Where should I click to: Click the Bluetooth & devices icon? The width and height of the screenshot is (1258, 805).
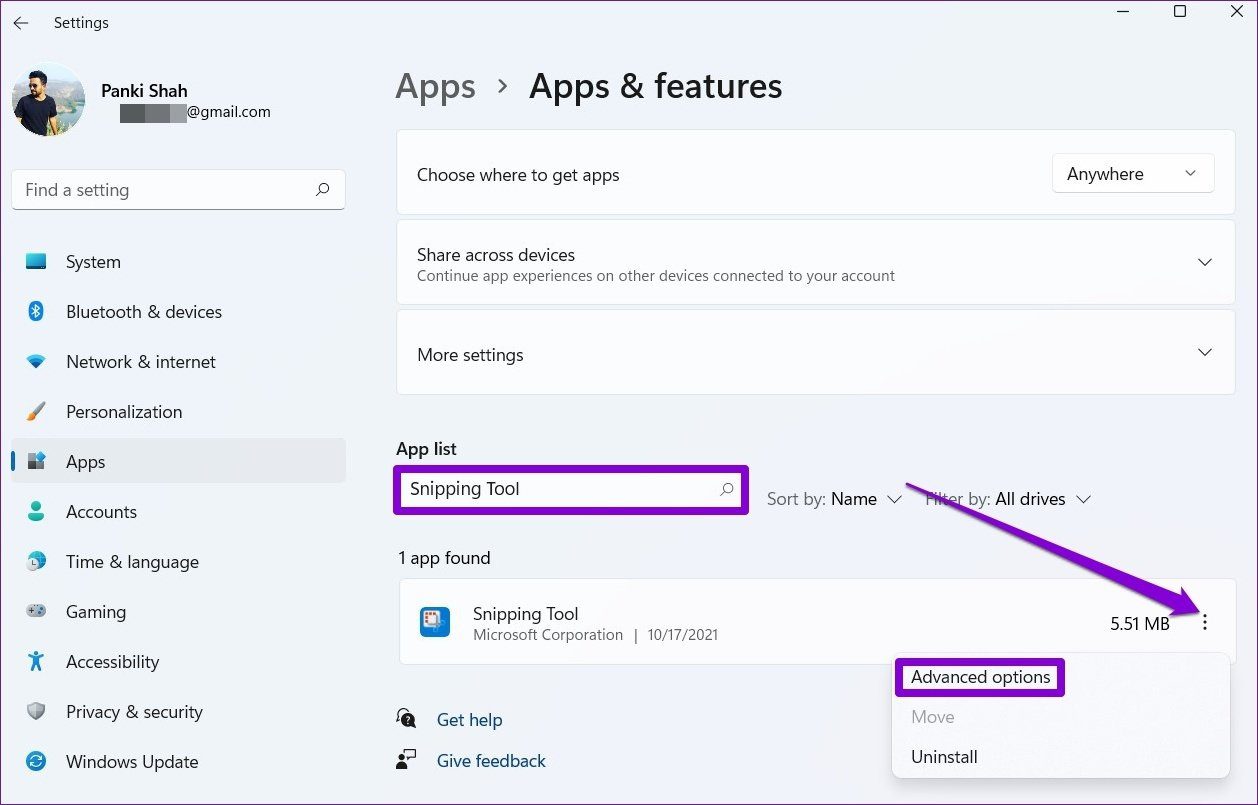(x=36, y=312)
